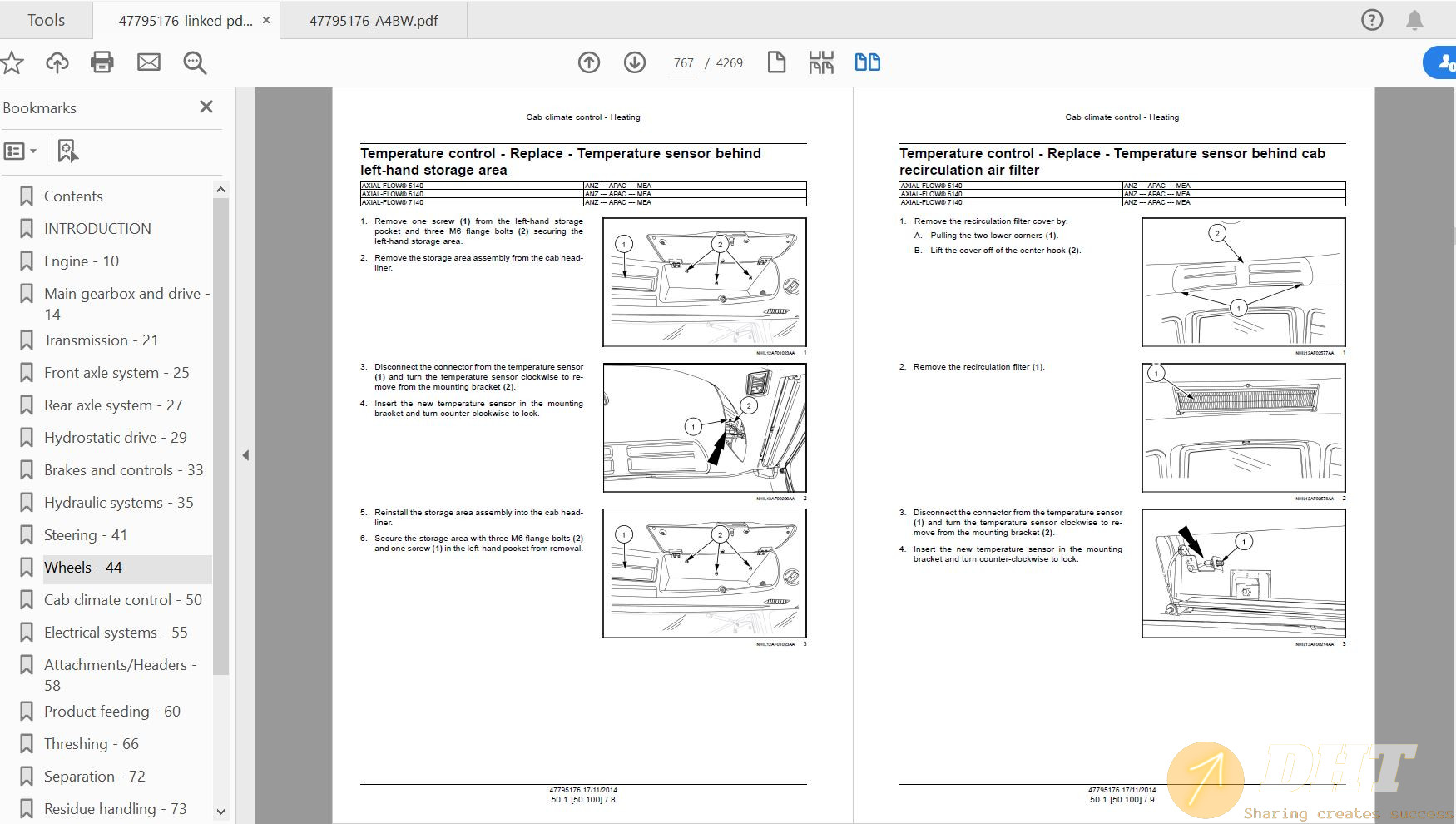Image resolution: width=1456 pixels, height=824 pixels.
Task: Go to the Separation - 72 bookmark
Action: click(x=95, y=777)
